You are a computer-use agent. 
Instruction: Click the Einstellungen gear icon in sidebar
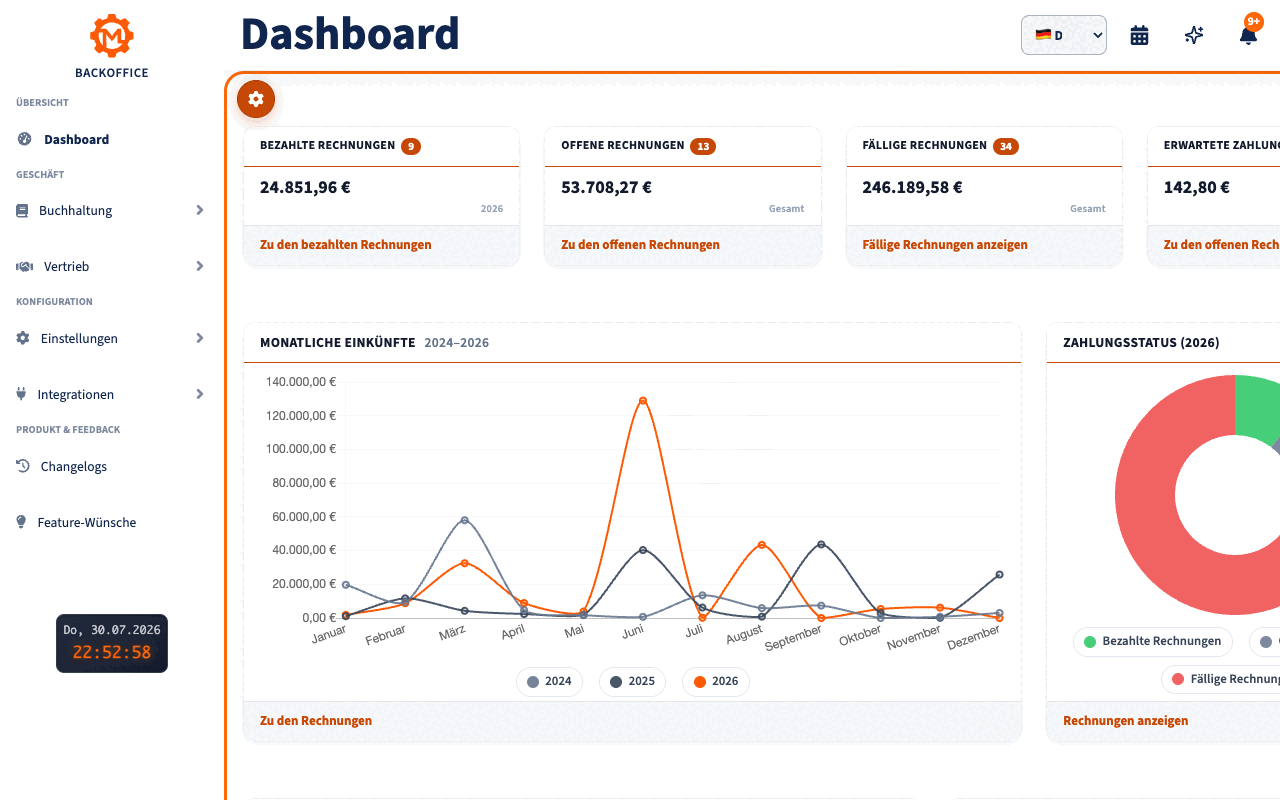click(23, 338)
